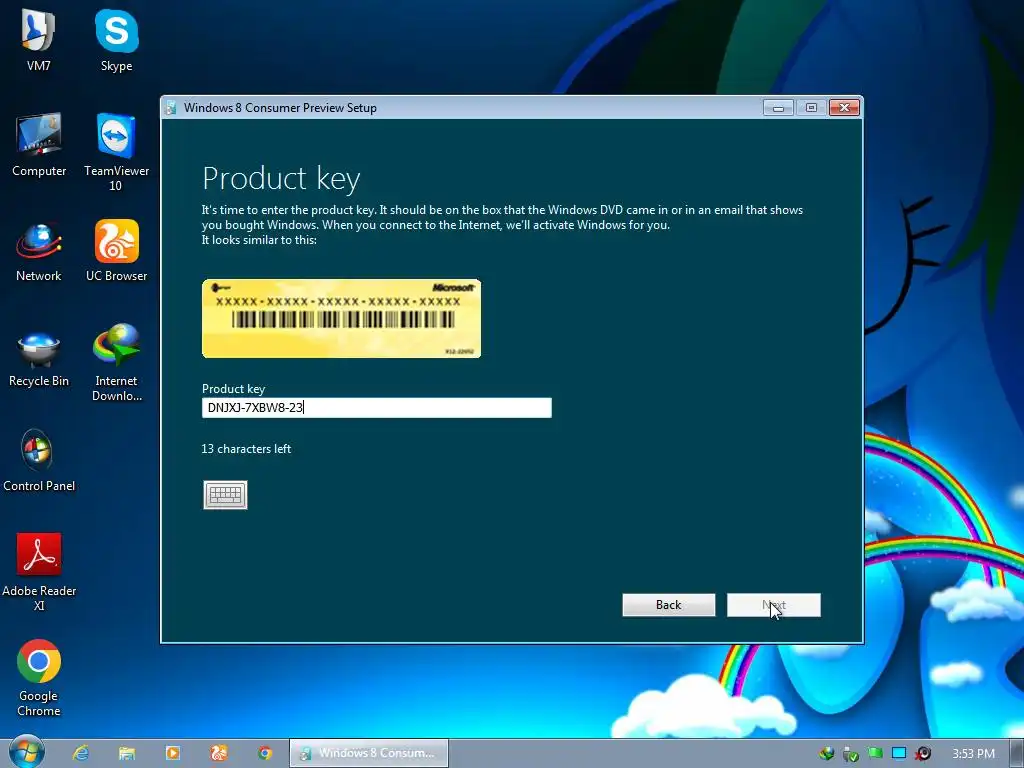The height and width of the screenshot is (768, 1024).
Task: Open UC Browser from the taskbar
Action: click(219, 753)
